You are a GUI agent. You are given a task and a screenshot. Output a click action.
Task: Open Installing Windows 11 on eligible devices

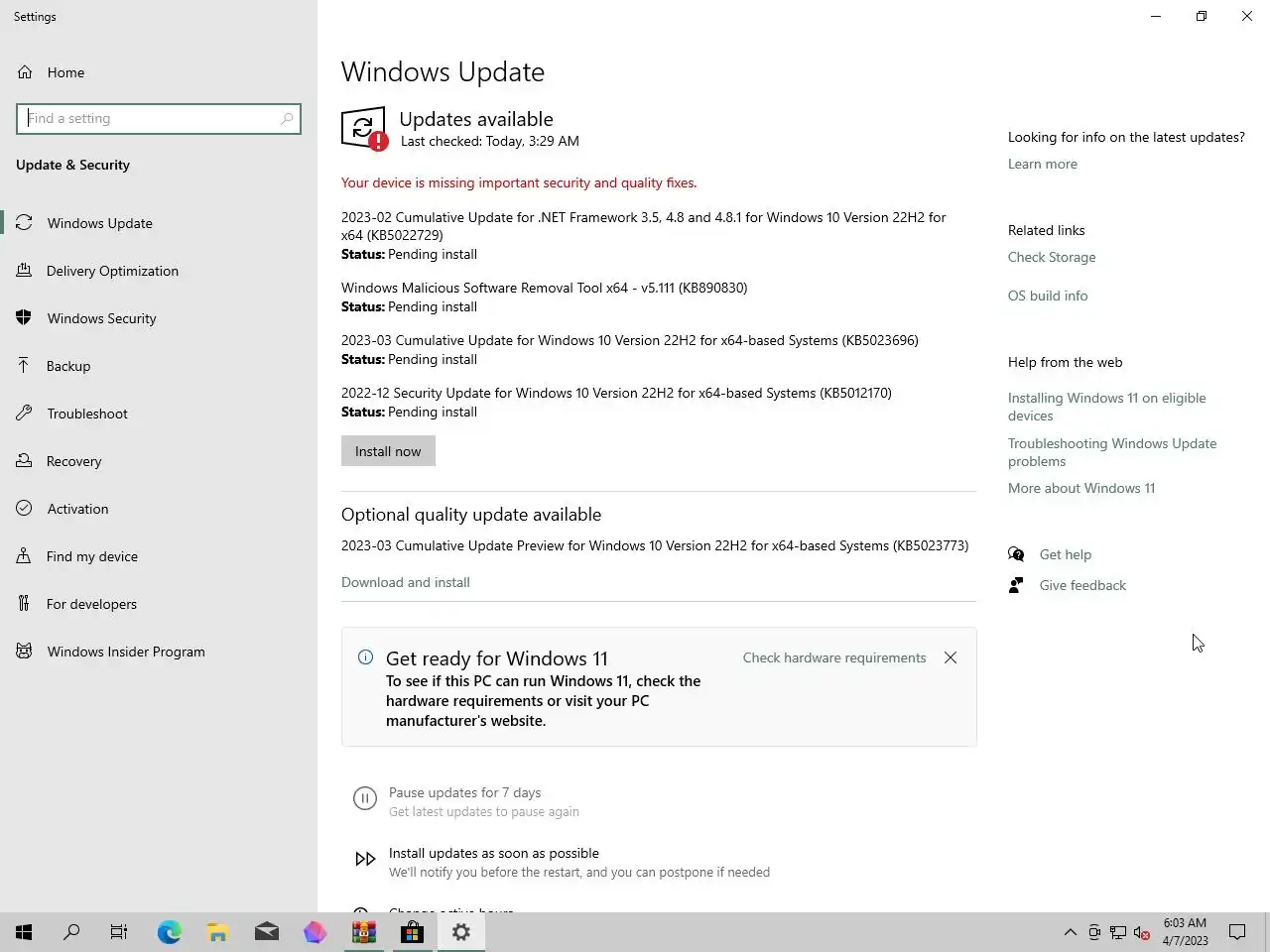(x=1107, y=407)
